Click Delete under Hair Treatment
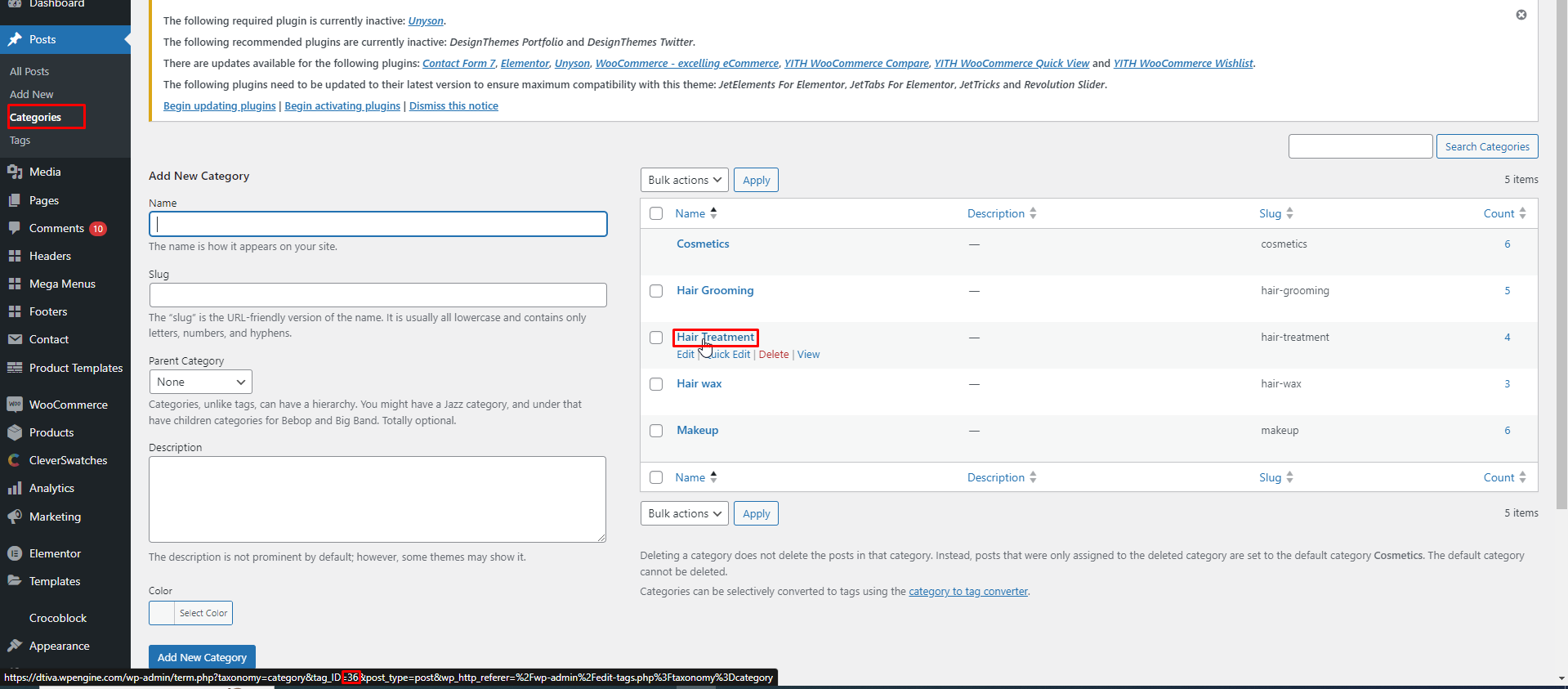This screenshot has height=689, width=1568. coord(774,354)
